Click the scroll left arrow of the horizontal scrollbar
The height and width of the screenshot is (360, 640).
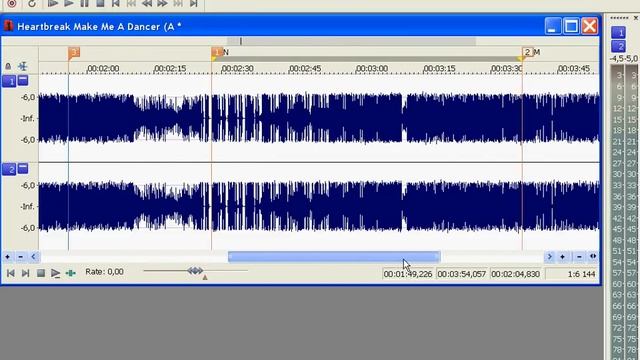pyautogui.click(x=33, y=257)
